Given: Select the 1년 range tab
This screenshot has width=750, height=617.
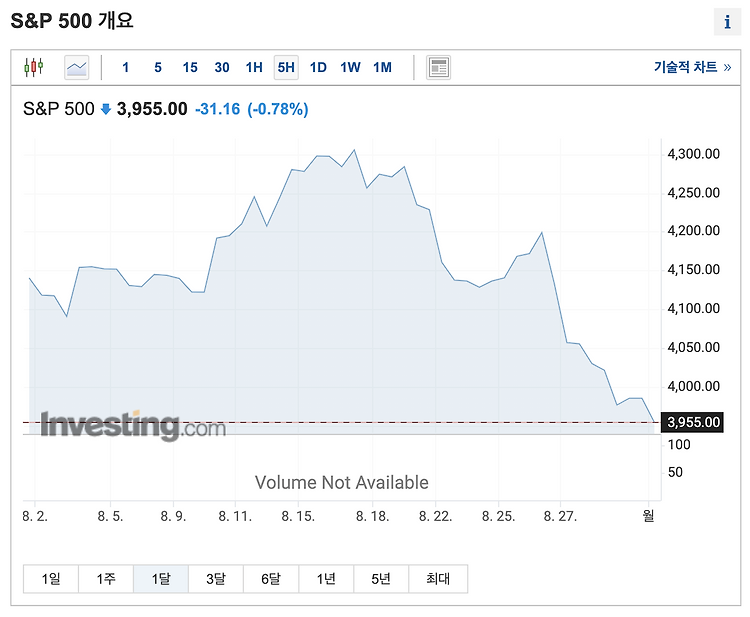Looking at the screenshot, I should pos(326,579).
